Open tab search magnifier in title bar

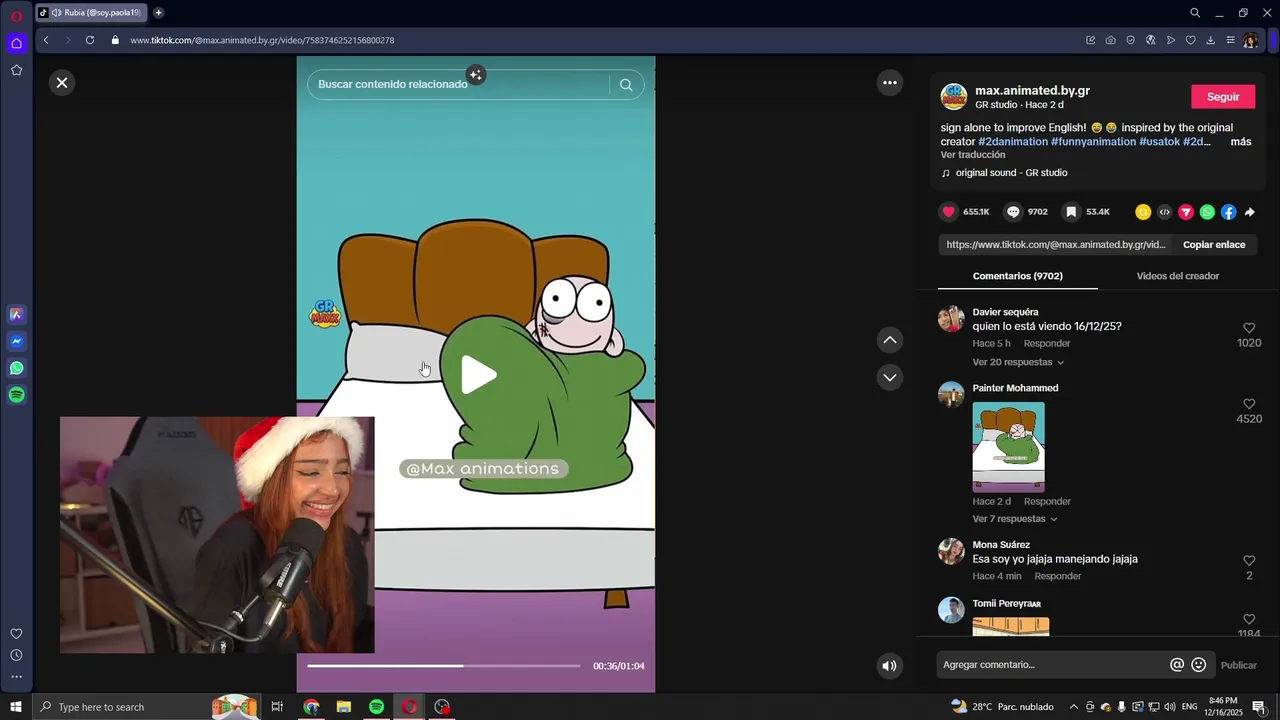(x=1195, y=13)
